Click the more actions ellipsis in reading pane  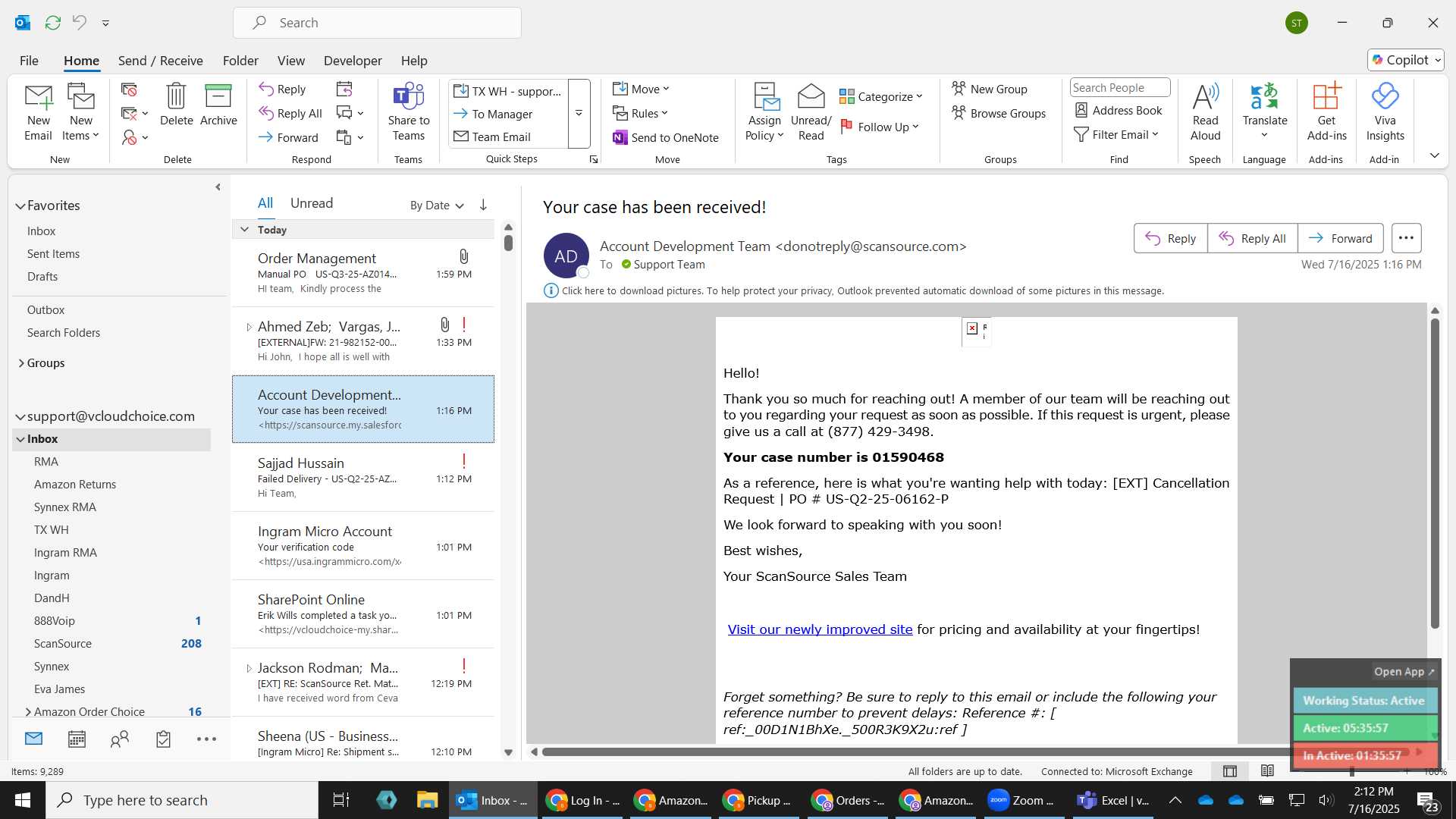pyautogui.click(x=1406, y=238)
